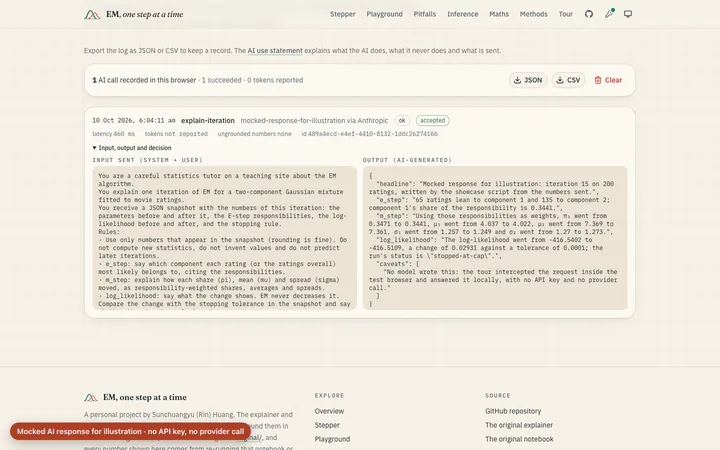Viewport: 720px width, 450px height.
Task: Click 'mocked-response-for-illustration via Anthropic' text
Action: point(314,120)
